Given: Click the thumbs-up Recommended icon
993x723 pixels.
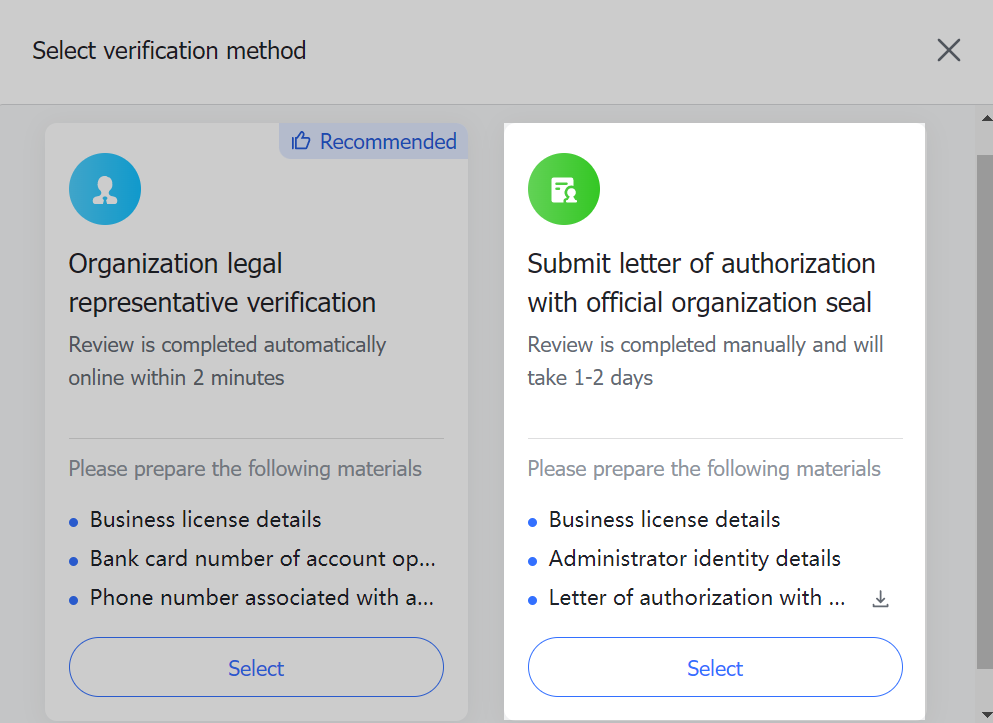Looking at the screenshot, I should [301, 141].
